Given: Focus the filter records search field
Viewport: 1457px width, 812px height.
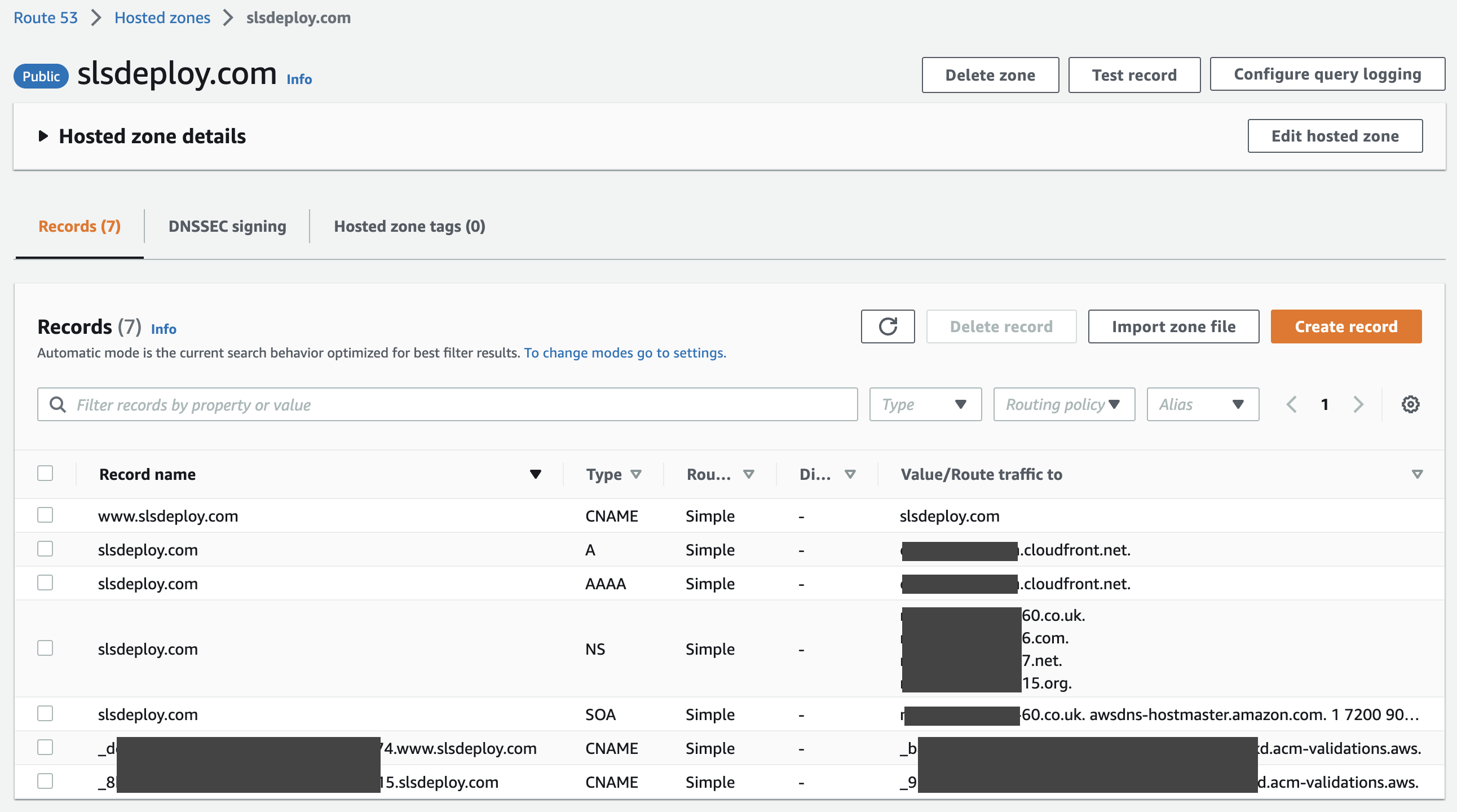Looking at the screenshot, I should click(x=447, y=404).
